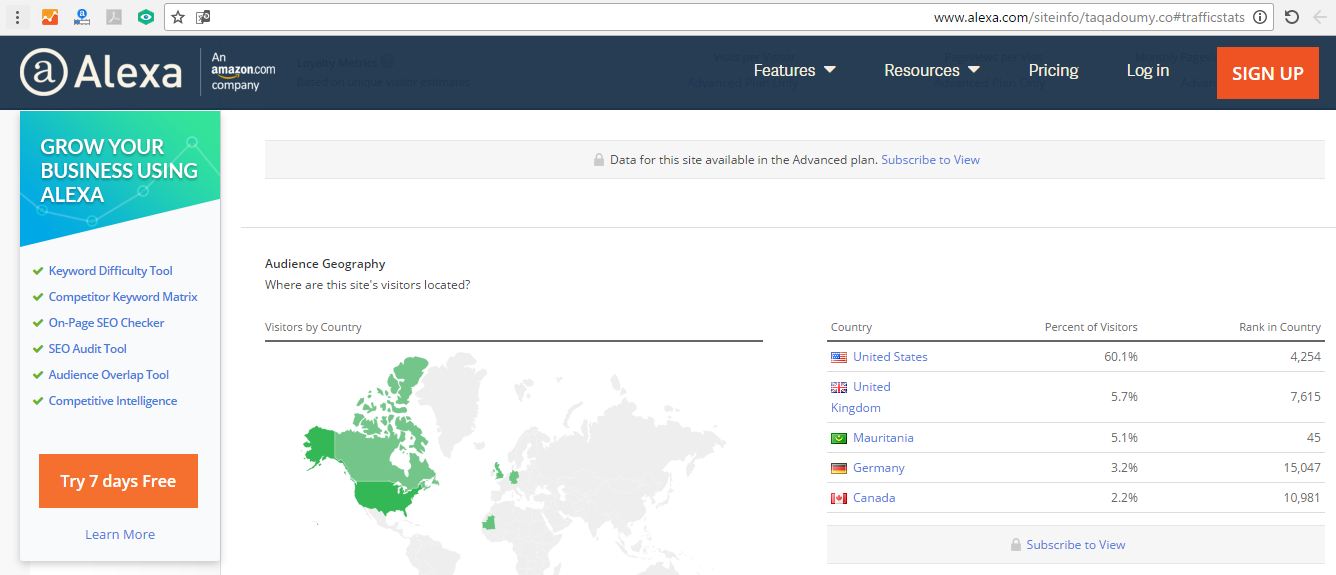Viewport: 1336px width, 575px height.
Task: Click the Audience Geography heading
Action: pyautogui.click(x=325, y=264)
